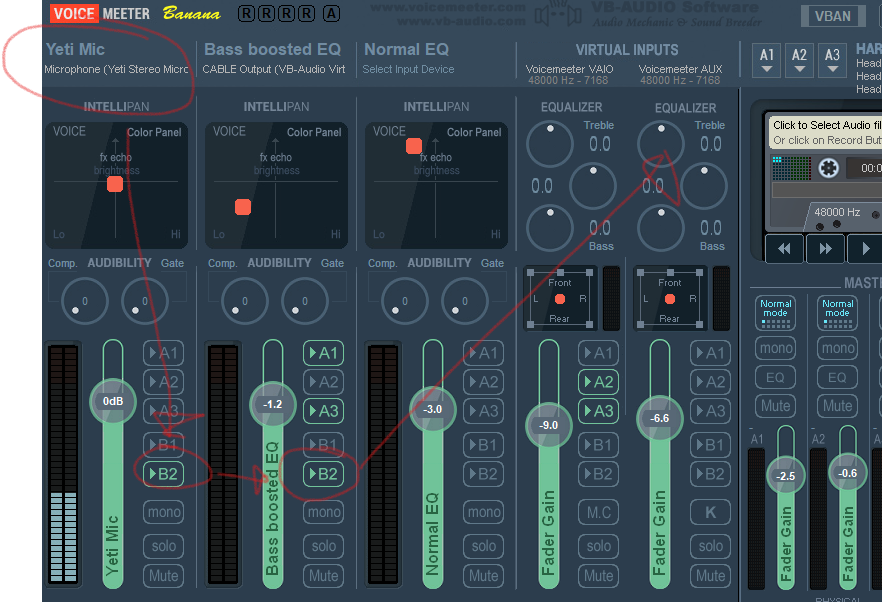The height and width of the screenshot is (602, 882).
Task: Cycle the A2 bus Normal mode selector
Action: coord(838,313)
